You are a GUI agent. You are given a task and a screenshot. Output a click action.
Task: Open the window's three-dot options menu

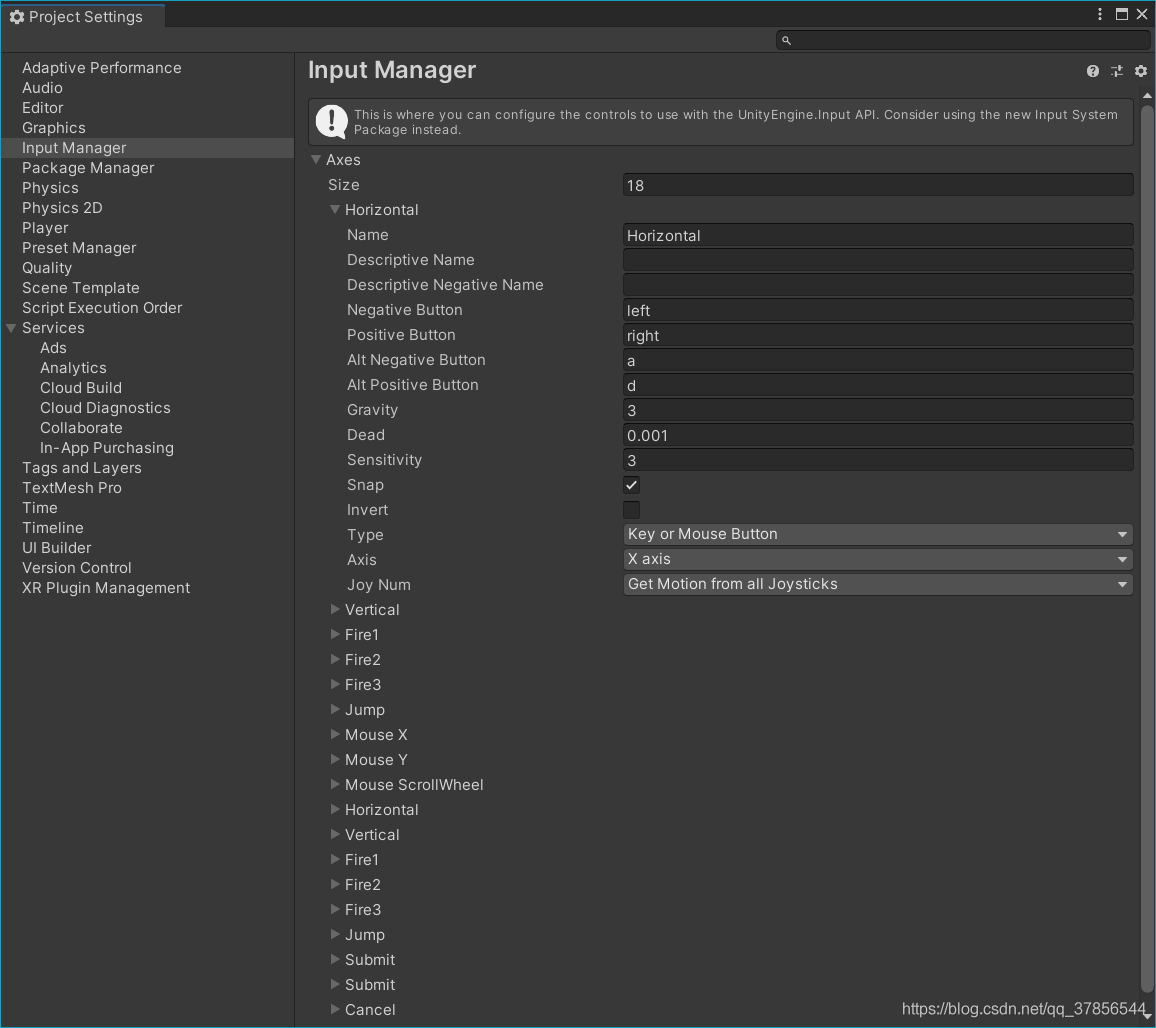tap(1100, 14)
